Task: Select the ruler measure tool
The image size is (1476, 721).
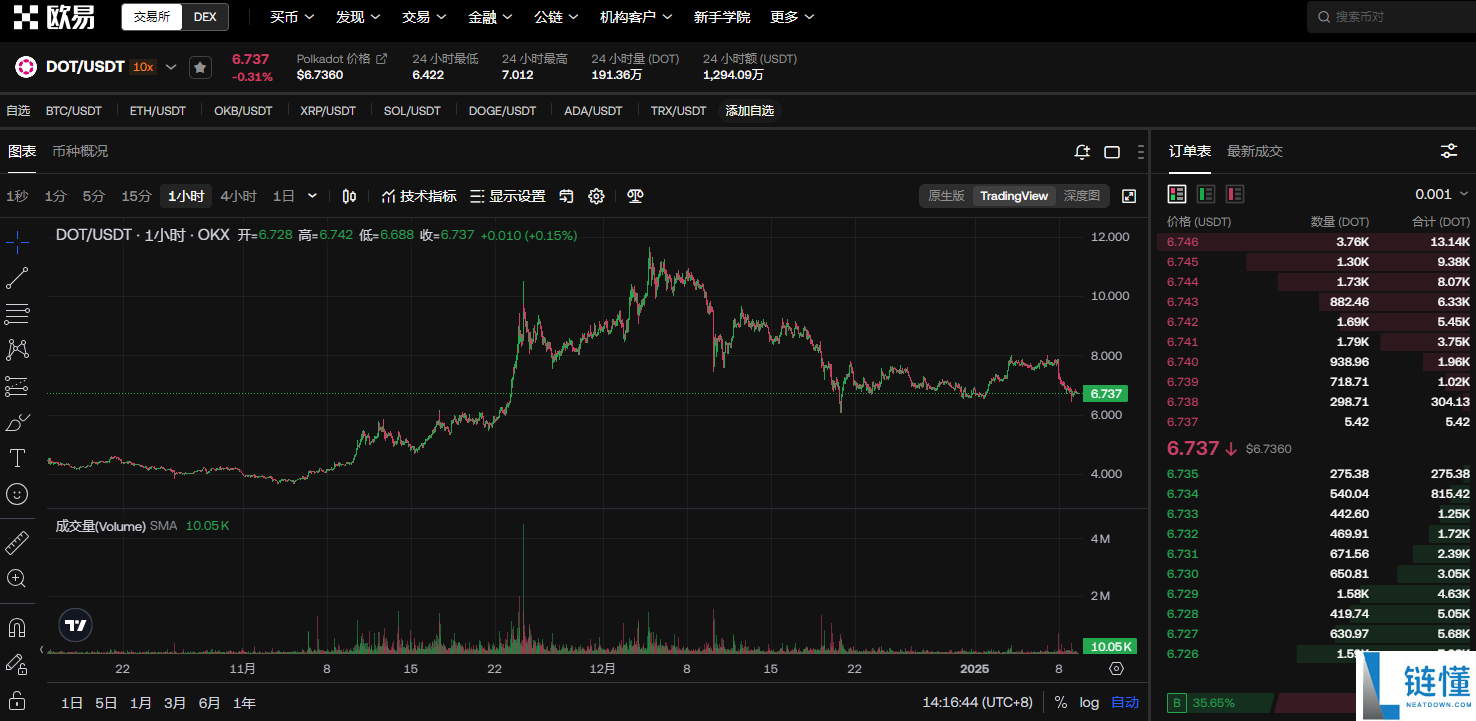Action: (x=17, y=543)
